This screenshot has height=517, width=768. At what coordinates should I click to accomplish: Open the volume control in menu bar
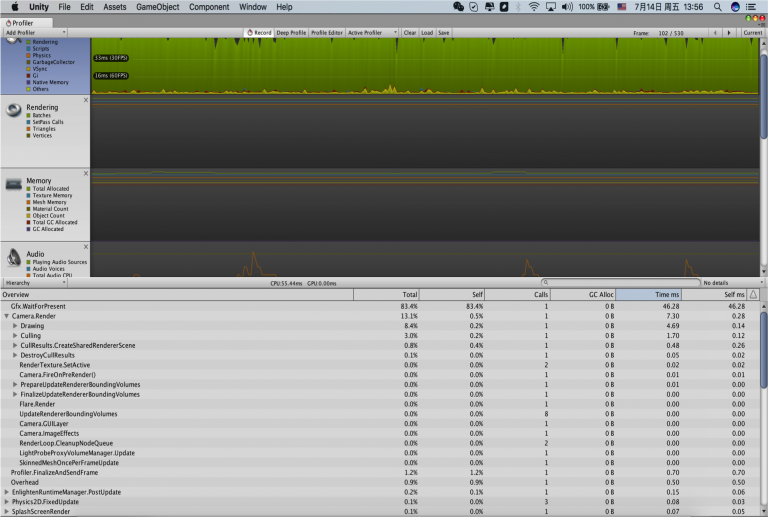coord(567,7)
